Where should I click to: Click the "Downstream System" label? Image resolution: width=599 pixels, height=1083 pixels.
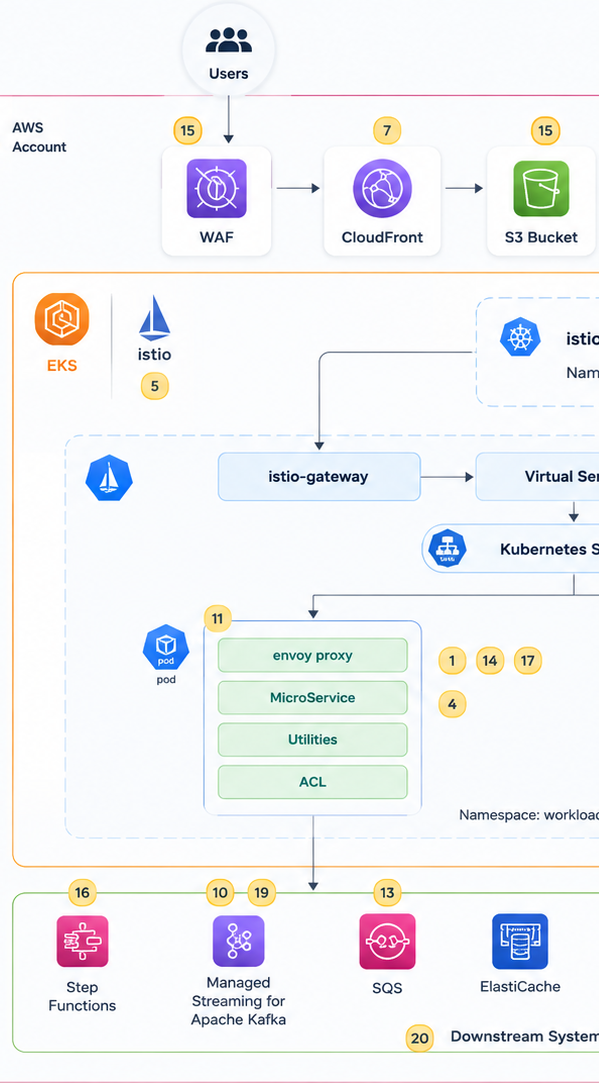(524, 1037)
